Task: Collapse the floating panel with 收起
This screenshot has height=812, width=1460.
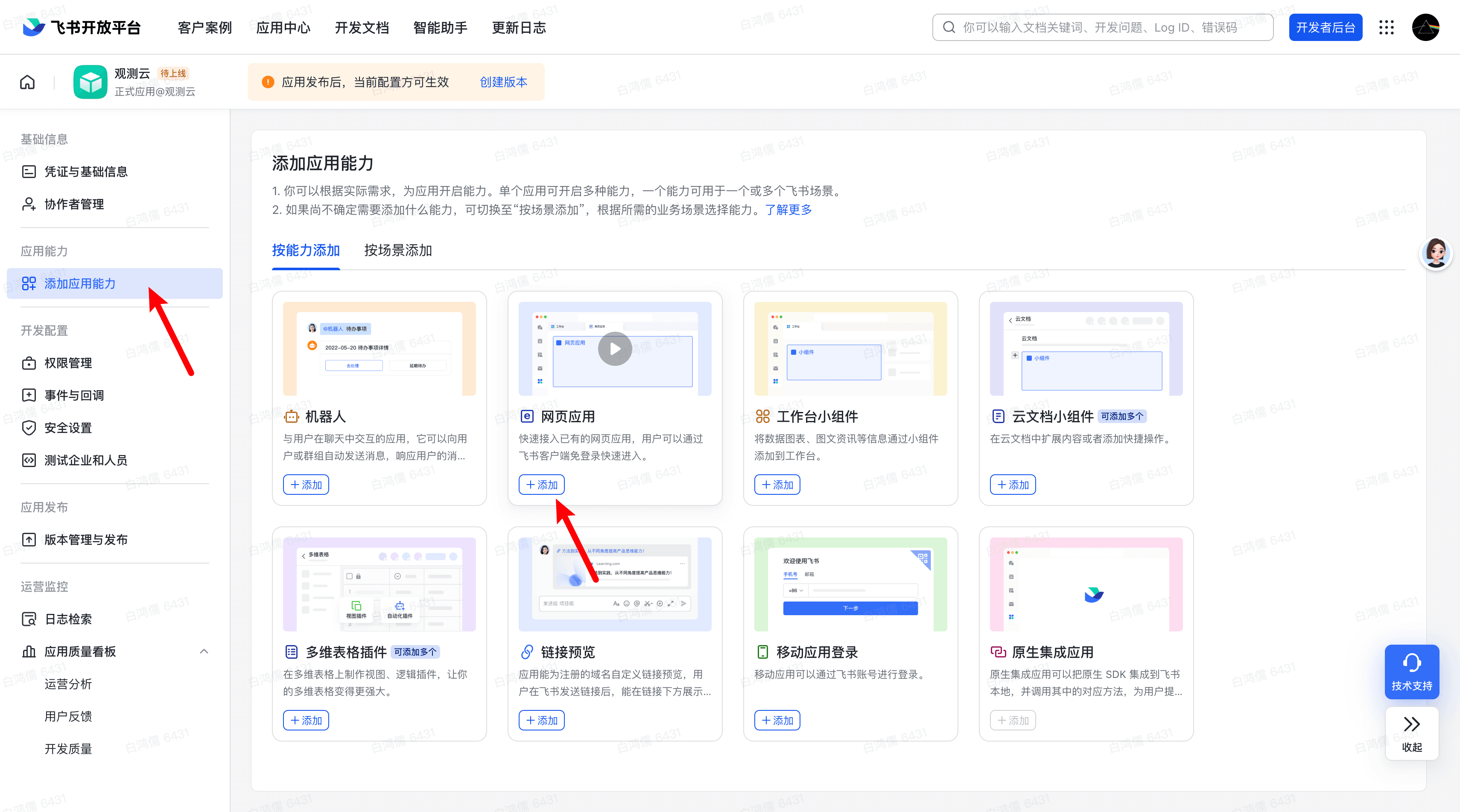Action: 1412,733
